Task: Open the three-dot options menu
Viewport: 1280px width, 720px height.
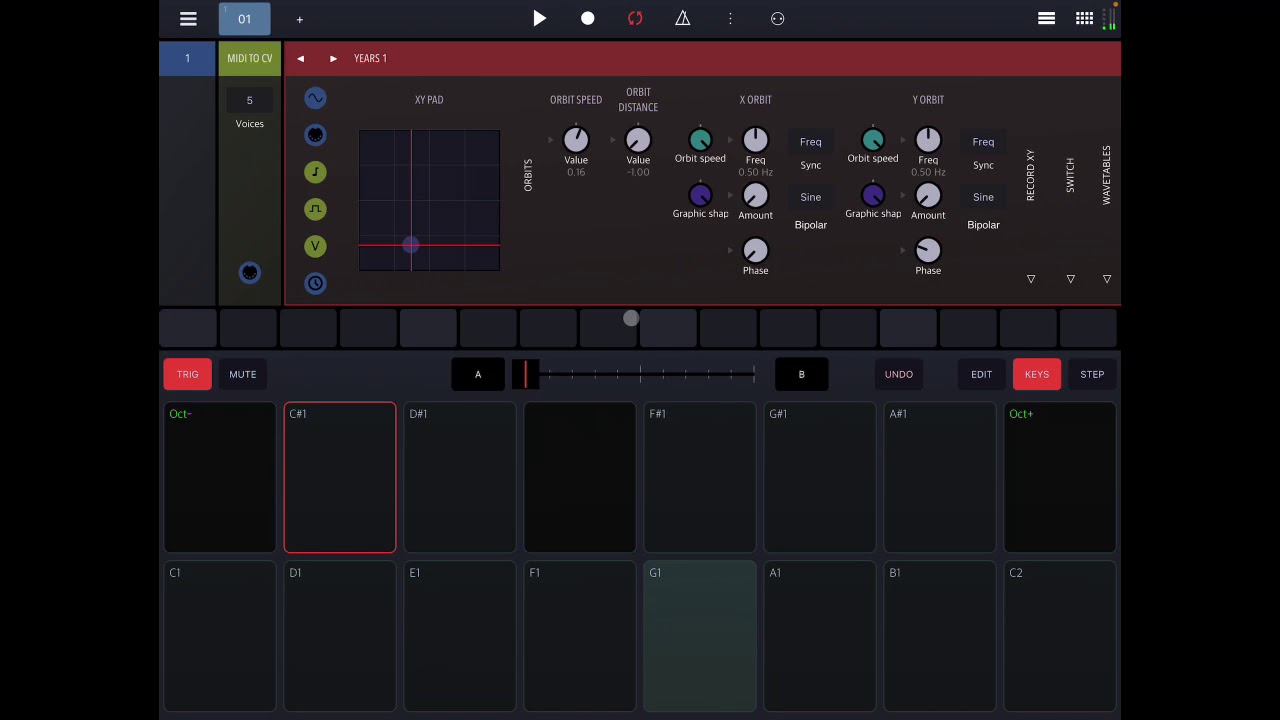Action: click(x=730, y=19)
